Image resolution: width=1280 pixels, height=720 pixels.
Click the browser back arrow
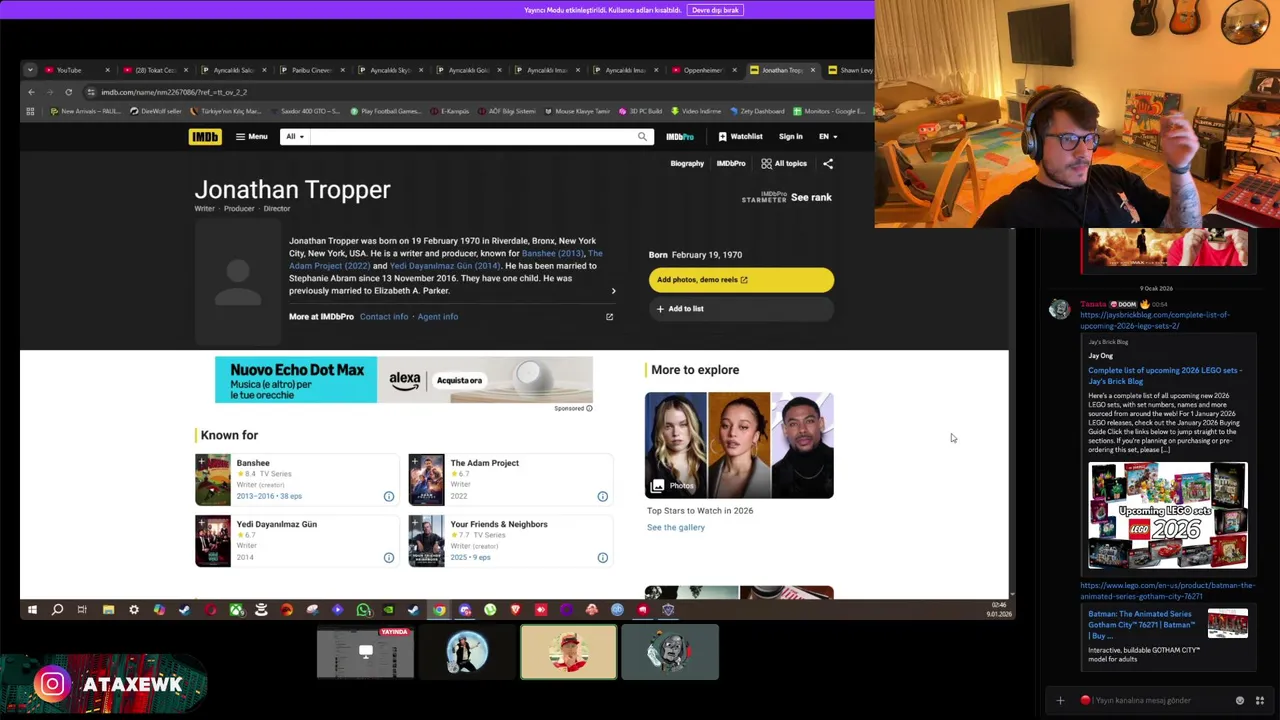(x=31, y=92)
